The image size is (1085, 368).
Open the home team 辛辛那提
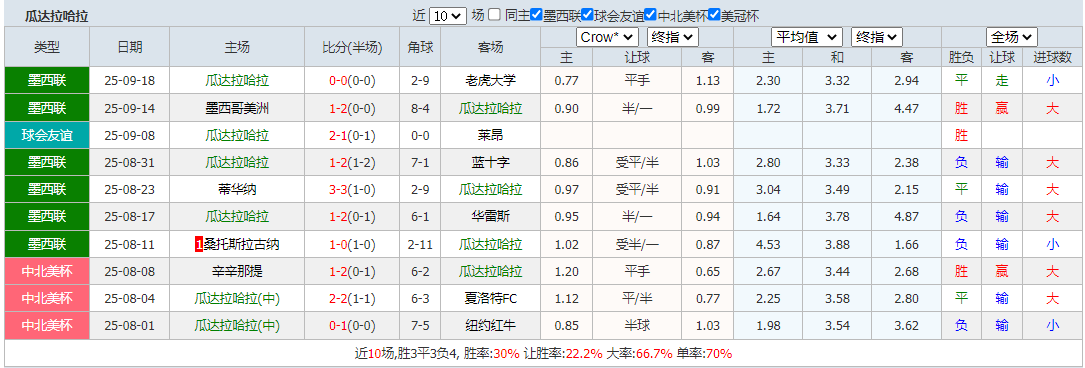pos(237,271)
